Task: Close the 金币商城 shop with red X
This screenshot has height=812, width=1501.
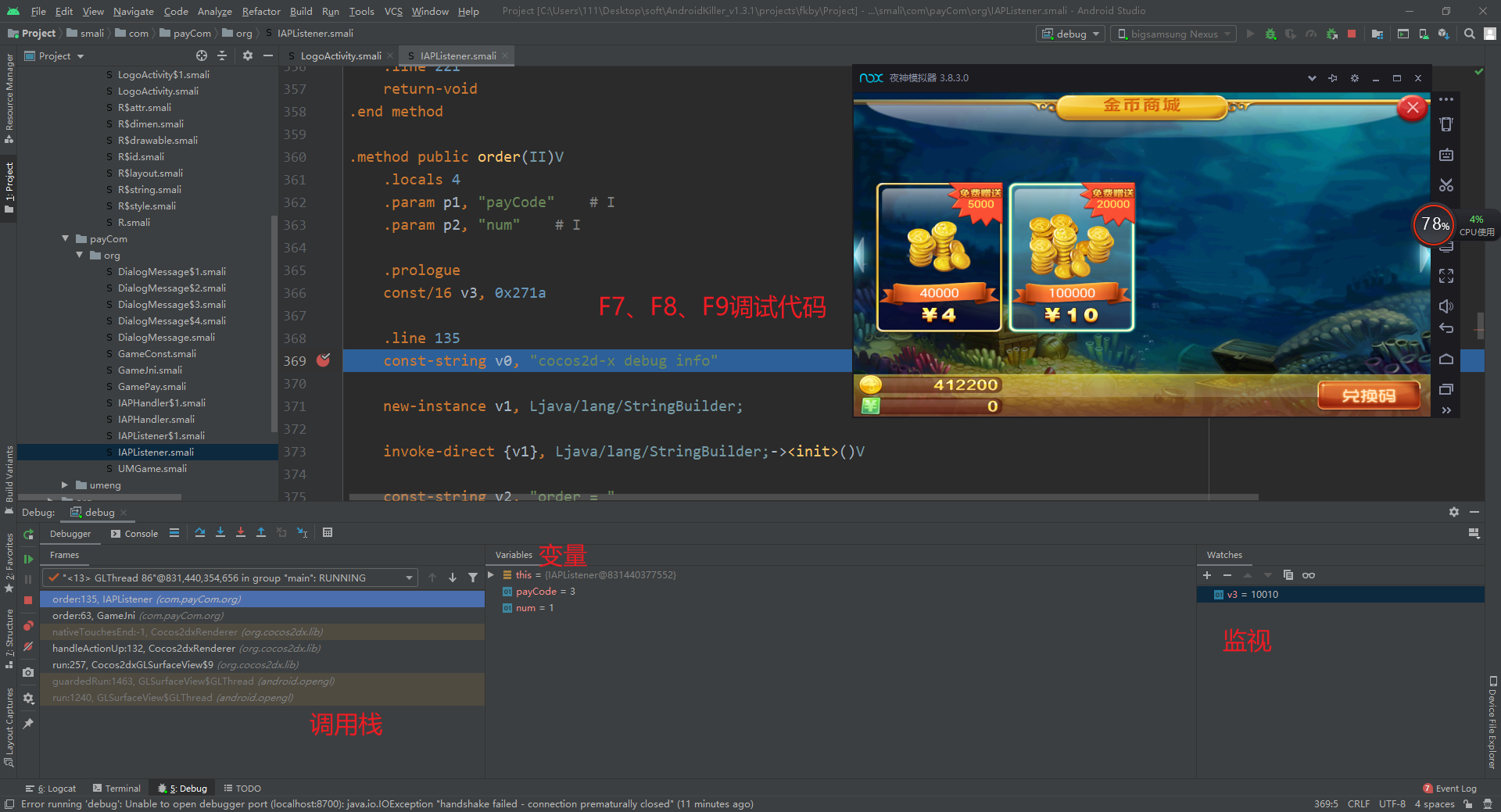Action: click(x=1412, y=108)
